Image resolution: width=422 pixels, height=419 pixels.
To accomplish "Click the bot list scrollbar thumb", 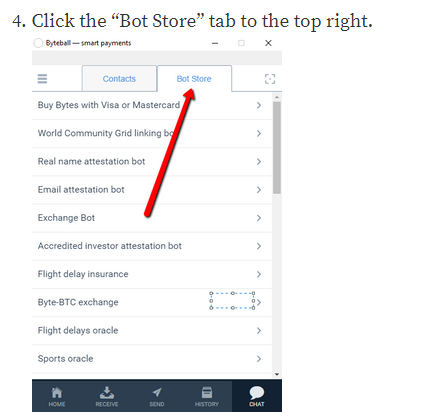I will pos(277,148).
